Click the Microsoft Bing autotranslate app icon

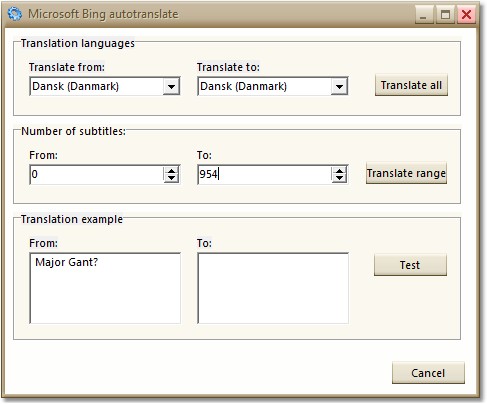(x=15, y=14)
